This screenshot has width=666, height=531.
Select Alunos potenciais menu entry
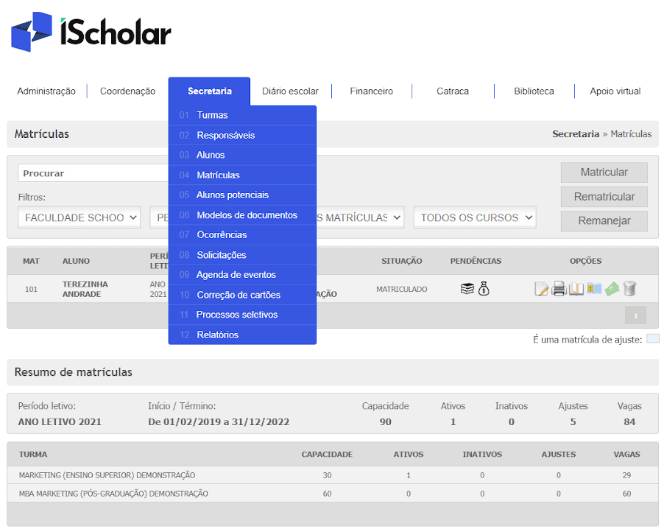pos(243,195)
